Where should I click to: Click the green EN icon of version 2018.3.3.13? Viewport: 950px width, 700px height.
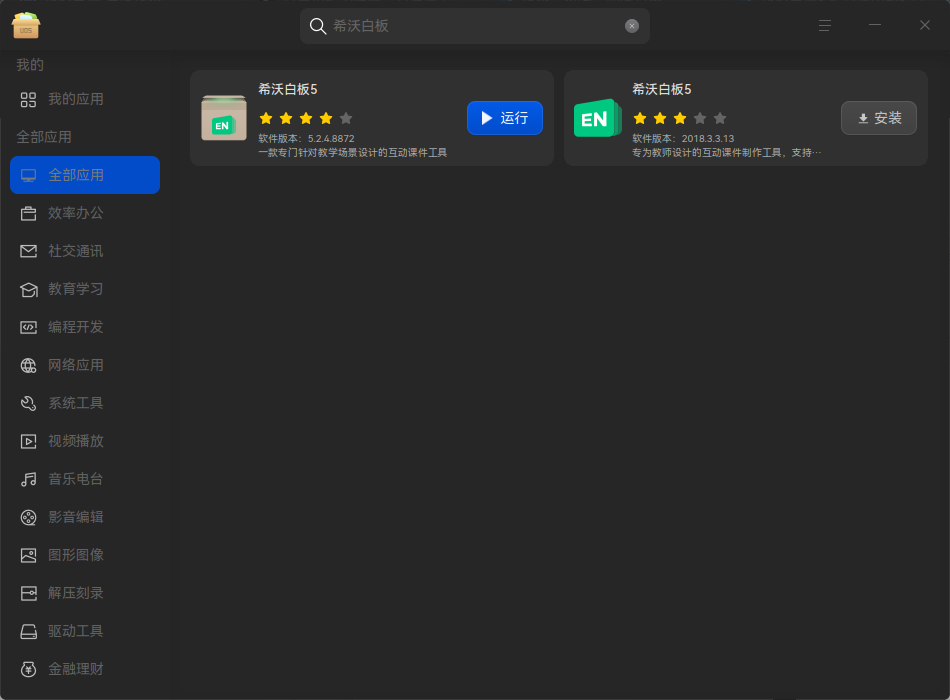click(x=597, y=118)
